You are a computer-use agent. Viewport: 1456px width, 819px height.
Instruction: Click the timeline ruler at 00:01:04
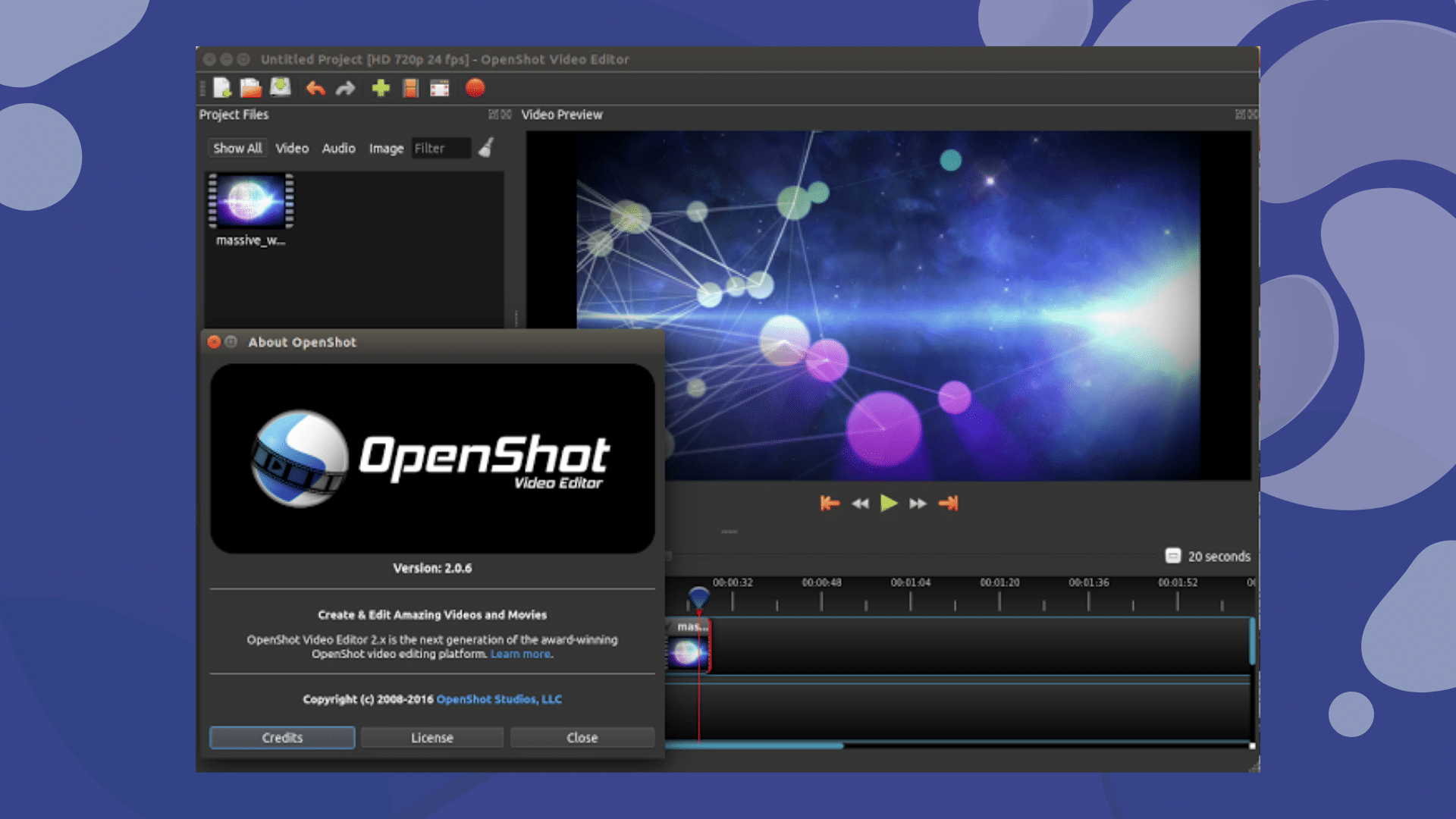coord(910,582)
